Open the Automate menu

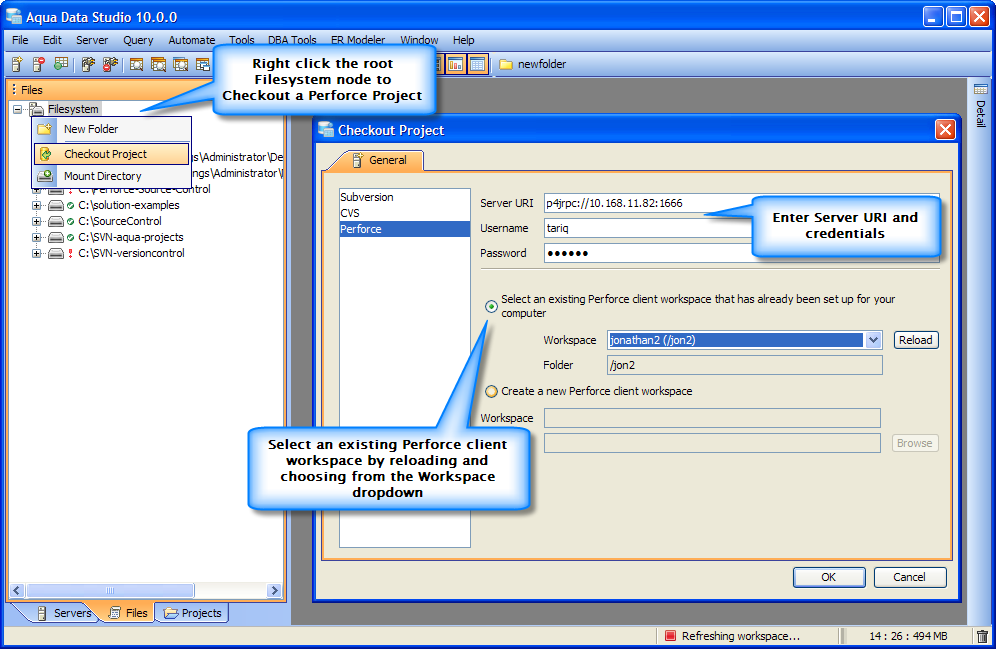click(x=192, y=40)
